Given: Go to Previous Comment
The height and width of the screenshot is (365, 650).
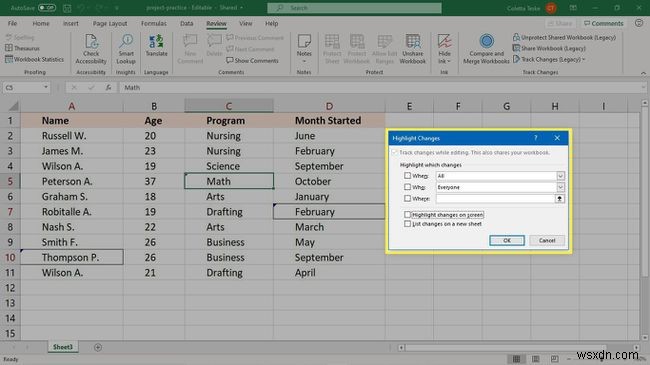Looking at the screenshot, I should point(255,38).
